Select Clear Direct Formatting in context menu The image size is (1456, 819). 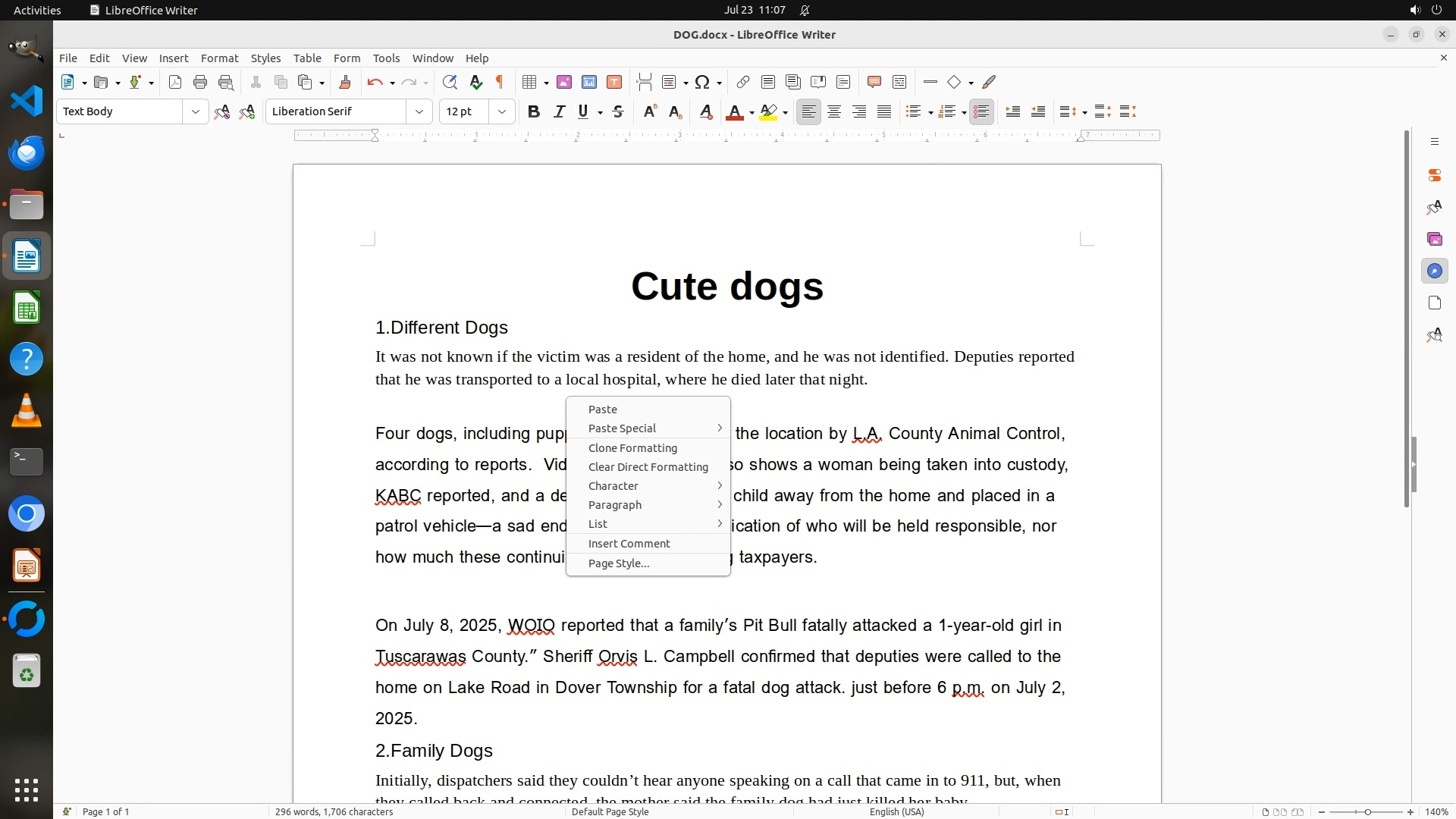[648, 467]
